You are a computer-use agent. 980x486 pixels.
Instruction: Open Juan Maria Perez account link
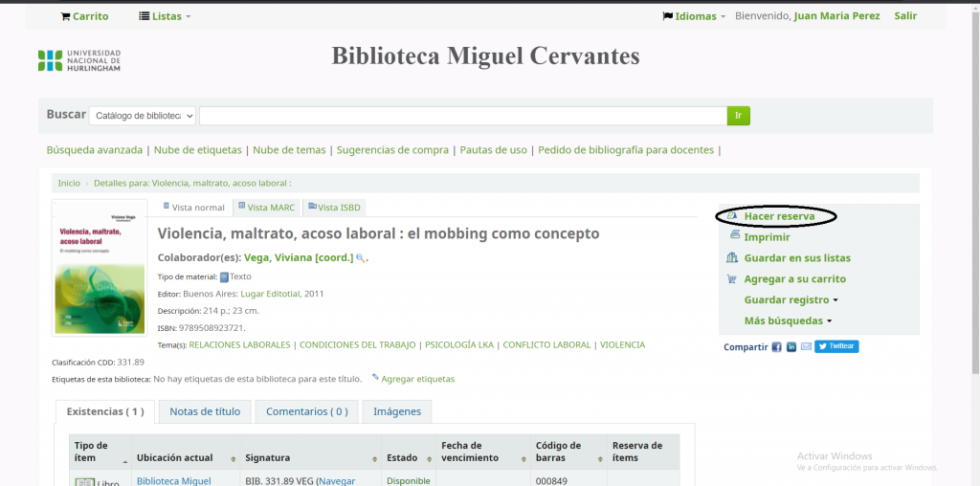pos(836,16)
